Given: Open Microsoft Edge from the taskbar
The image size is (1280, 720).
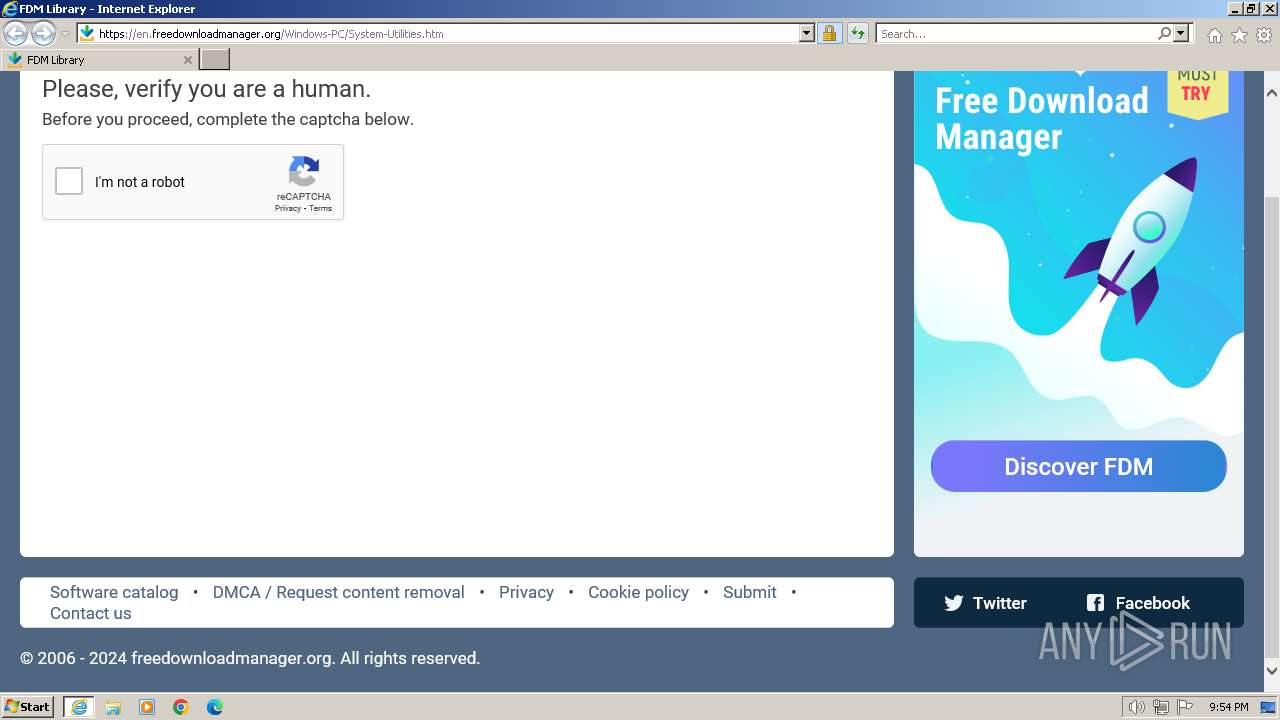Looking at the screenshot, I should point(215,707).
